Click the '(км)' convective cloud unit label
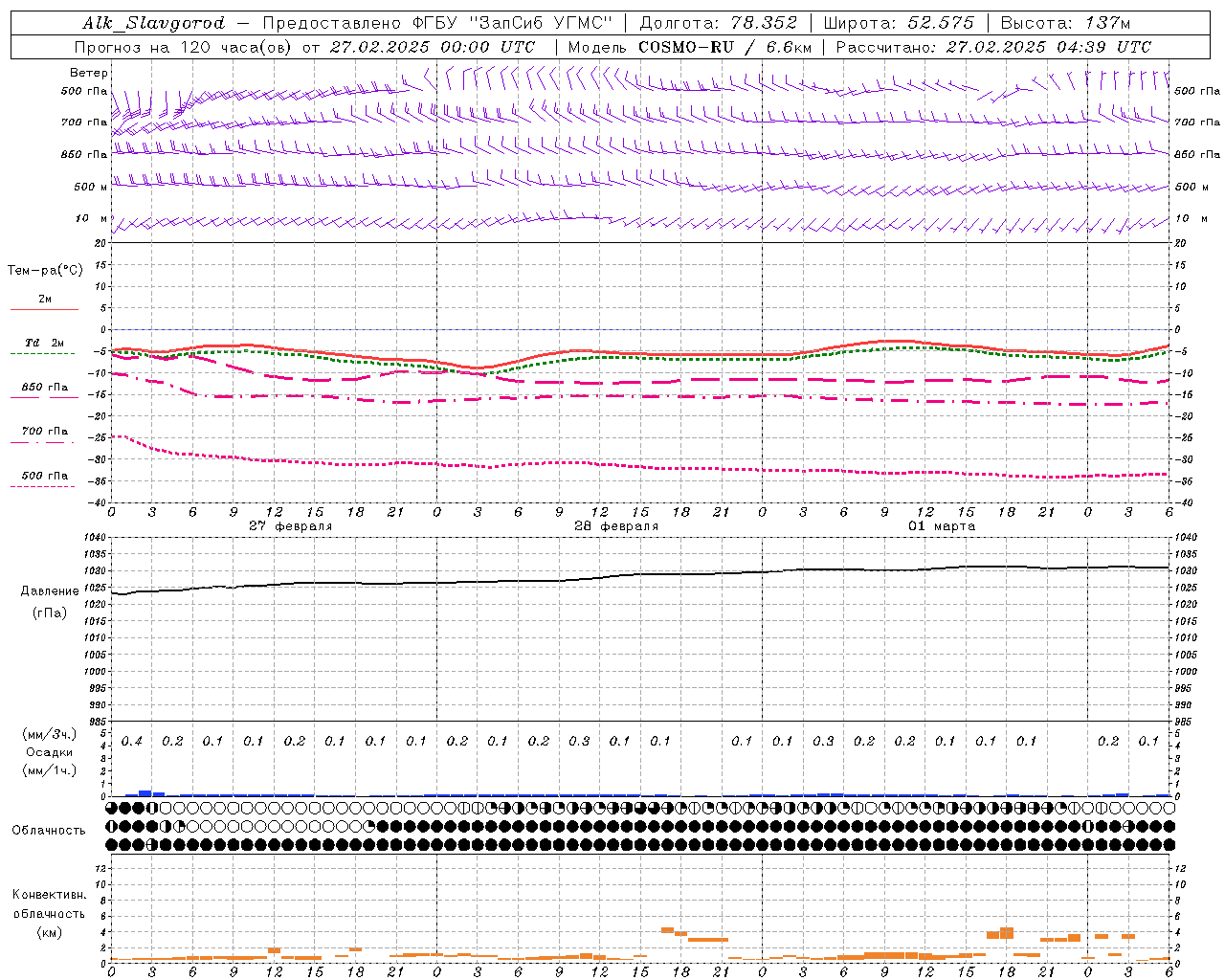Viewport: 1225px width, 980px height. (49, 932)
